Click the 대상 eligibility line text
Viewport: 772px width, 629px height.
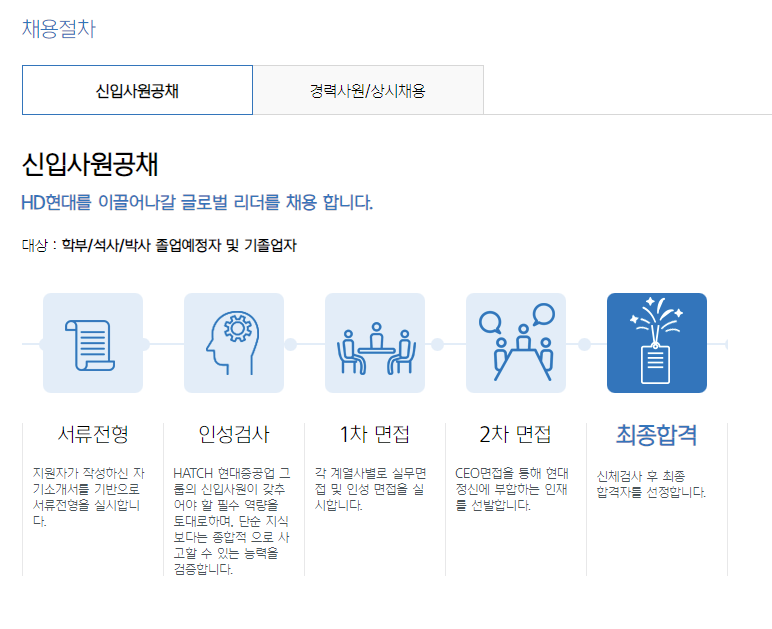pyautogui.click(x=159, y=245)
